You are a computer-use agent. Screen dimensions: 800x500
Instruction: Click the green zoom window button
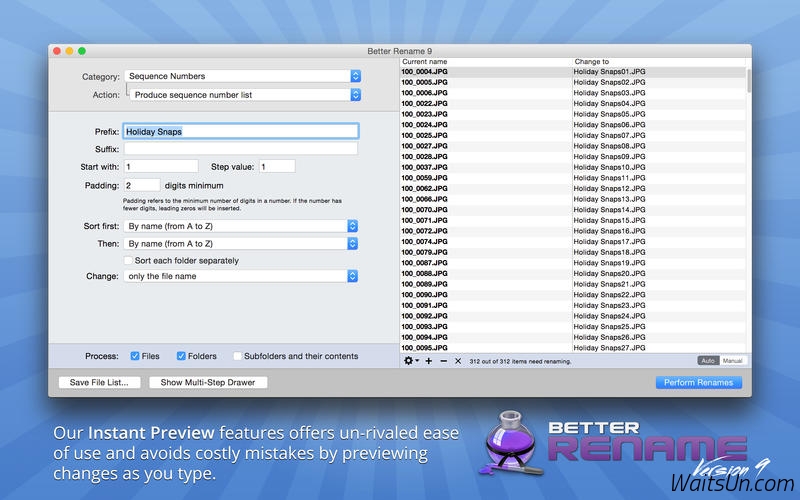(82, 51)
